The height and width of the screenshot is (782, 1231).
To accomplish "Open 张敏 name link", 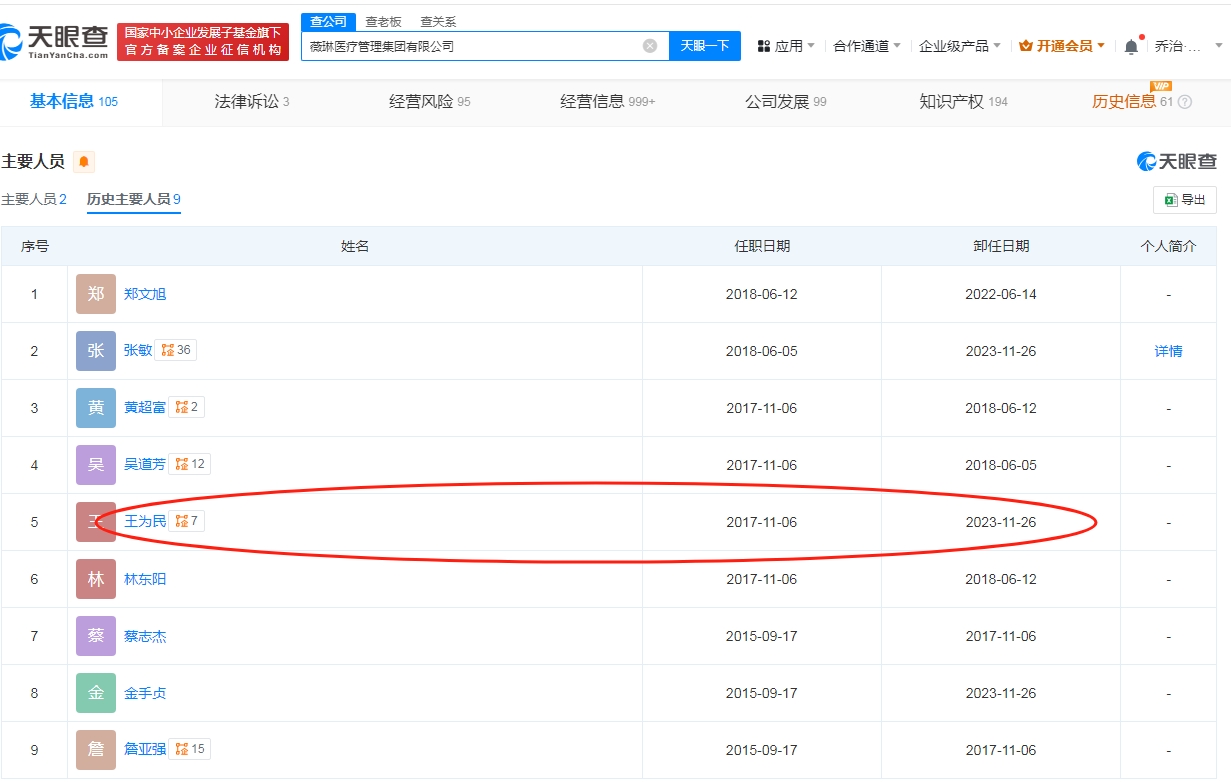I will point(138,351).
